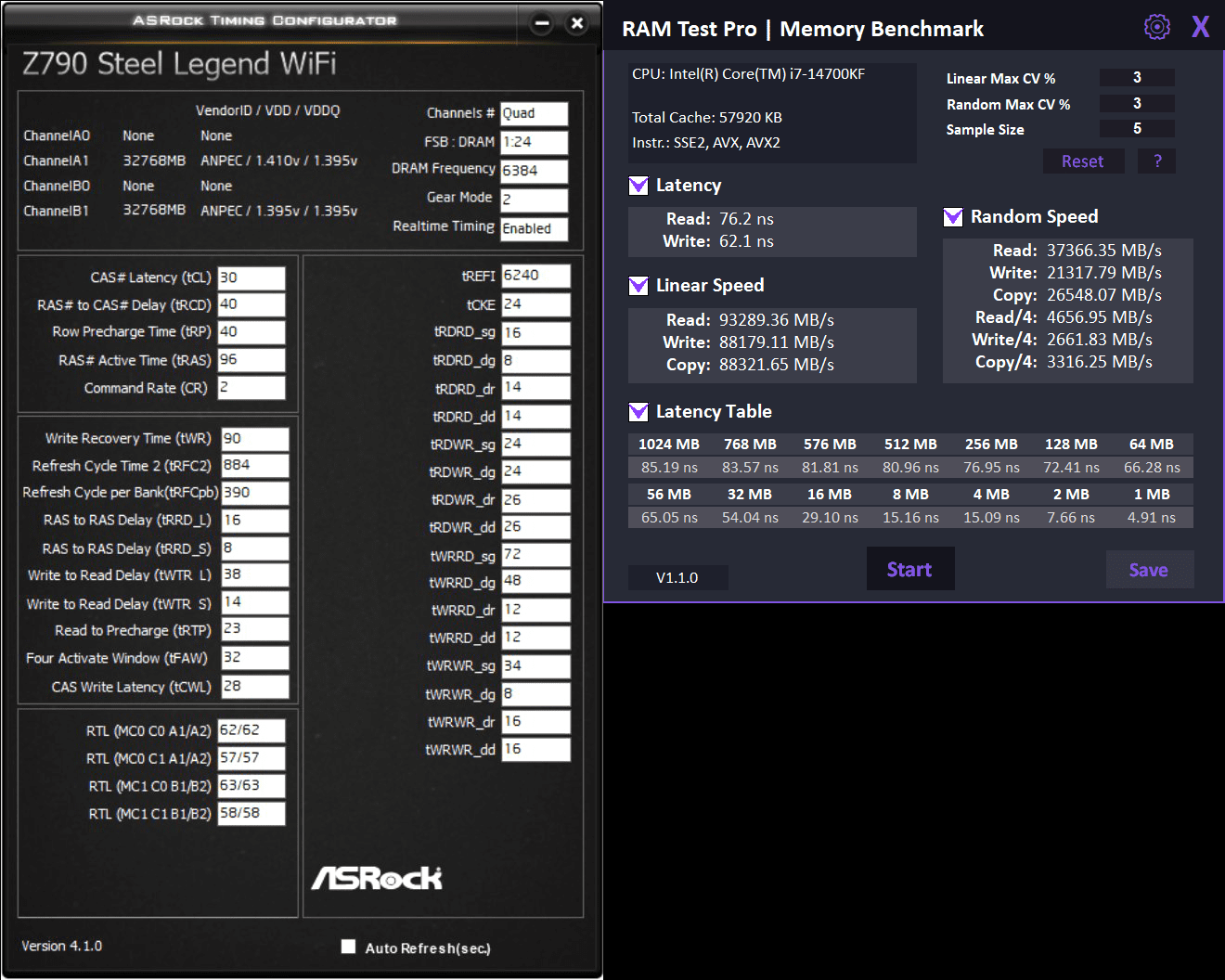The image size is (1225, 980).
Task: Select the tWRRD_sg value field
Action: 535,555
